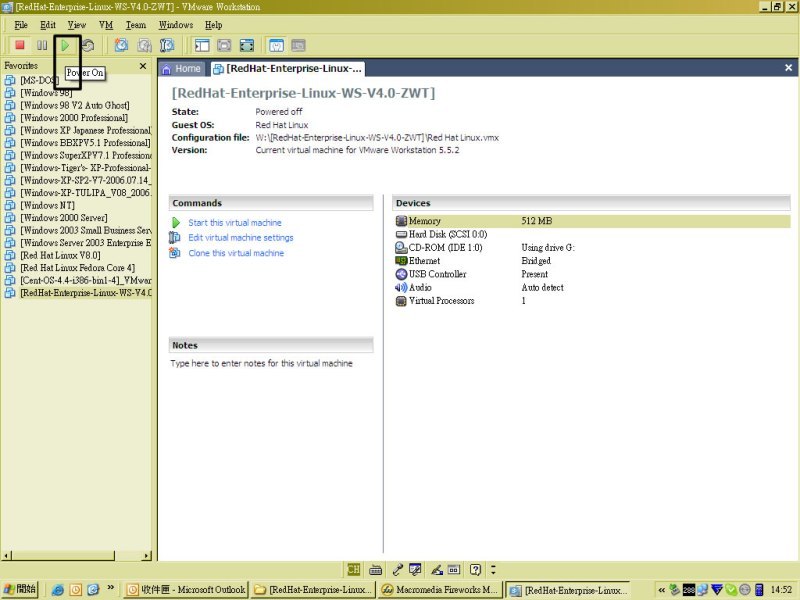800x600 pixels.
Task: Close the Favorites sidebar
Action: (143, 66)
